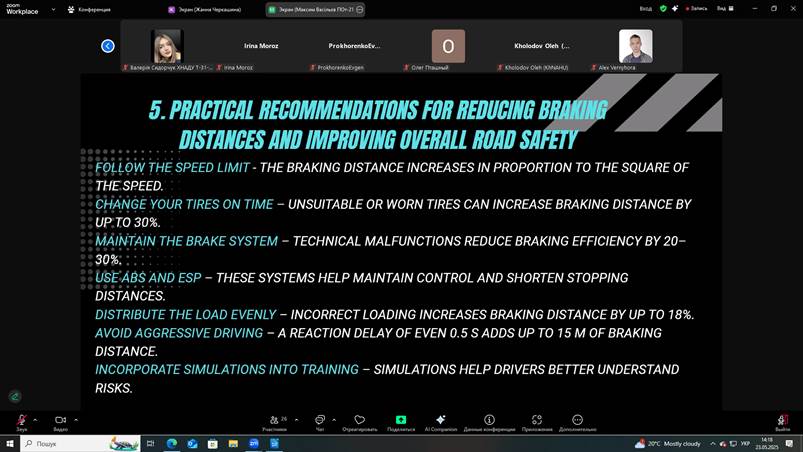The image size is (803, 452).
Task: Open the chat panel (Чат)
Action: click(320, 421)
